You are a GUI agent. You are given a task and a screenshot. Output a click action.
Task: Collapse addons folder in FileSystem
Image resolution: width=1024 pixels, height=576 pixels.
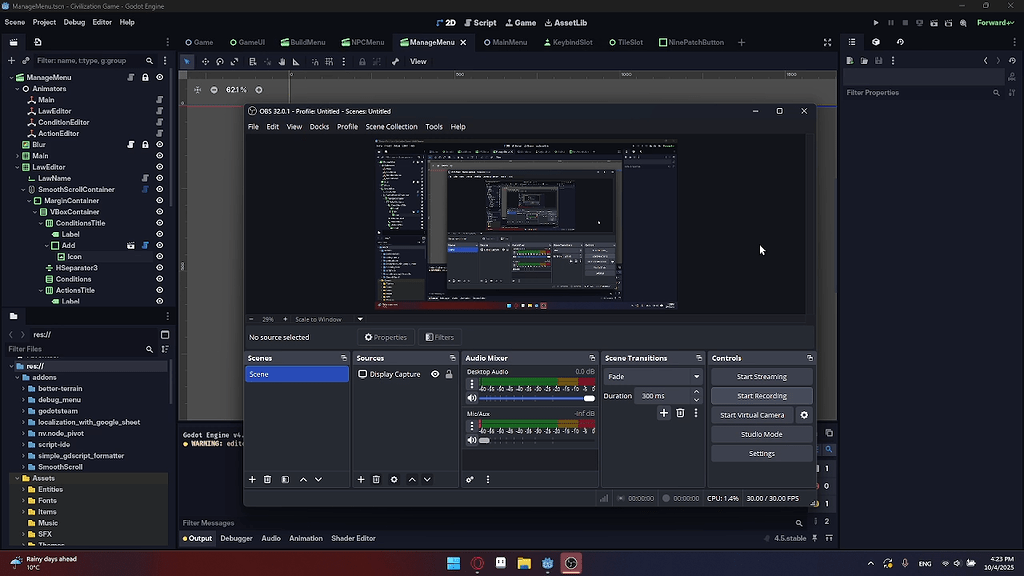pos(18,377)
